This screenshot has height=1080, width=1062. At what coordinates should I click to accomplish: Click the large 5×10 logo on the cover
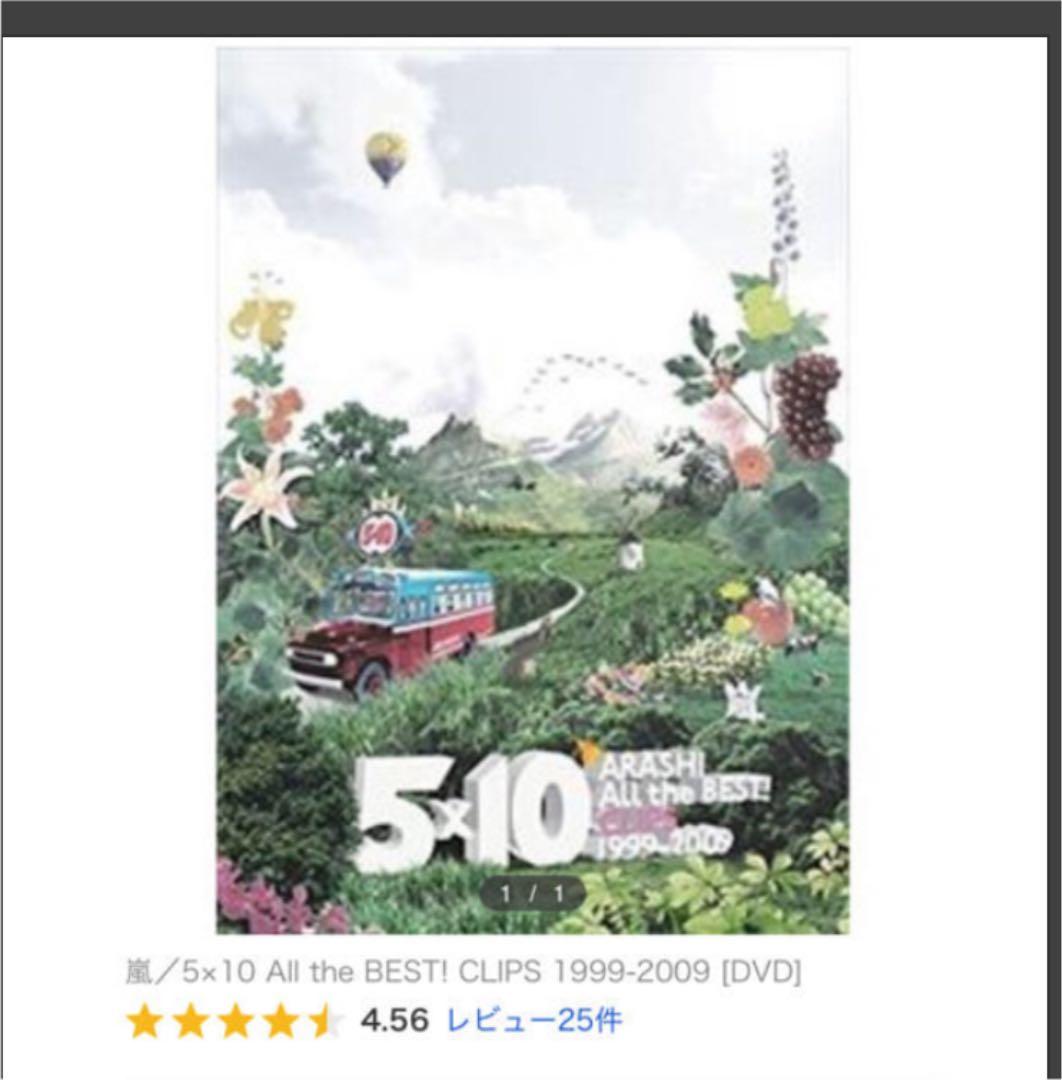coord(470,815)
